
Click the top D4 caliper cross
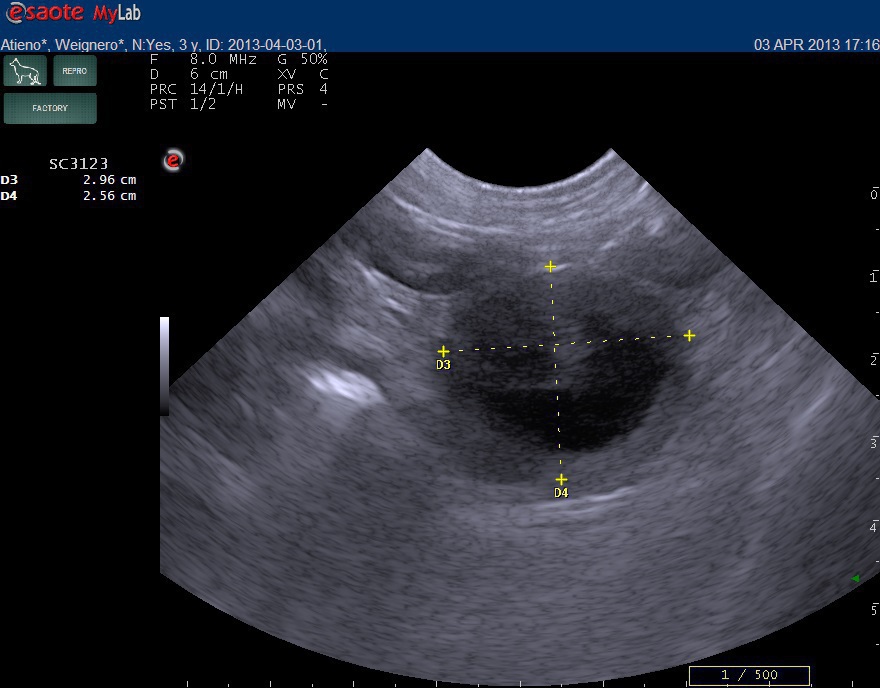coord(550,267)
